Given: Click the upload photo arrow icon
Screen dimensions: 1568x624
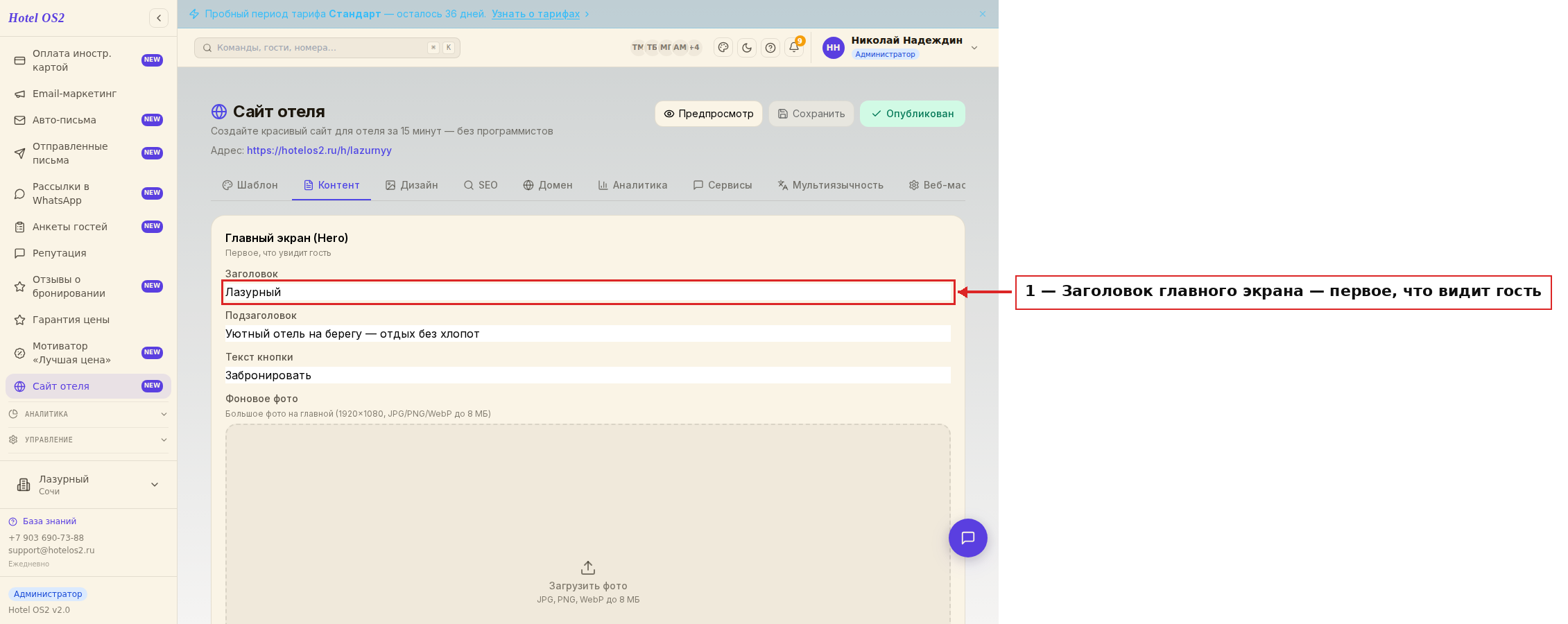Looking at the screenshot, I should click(x=588, y=568).
